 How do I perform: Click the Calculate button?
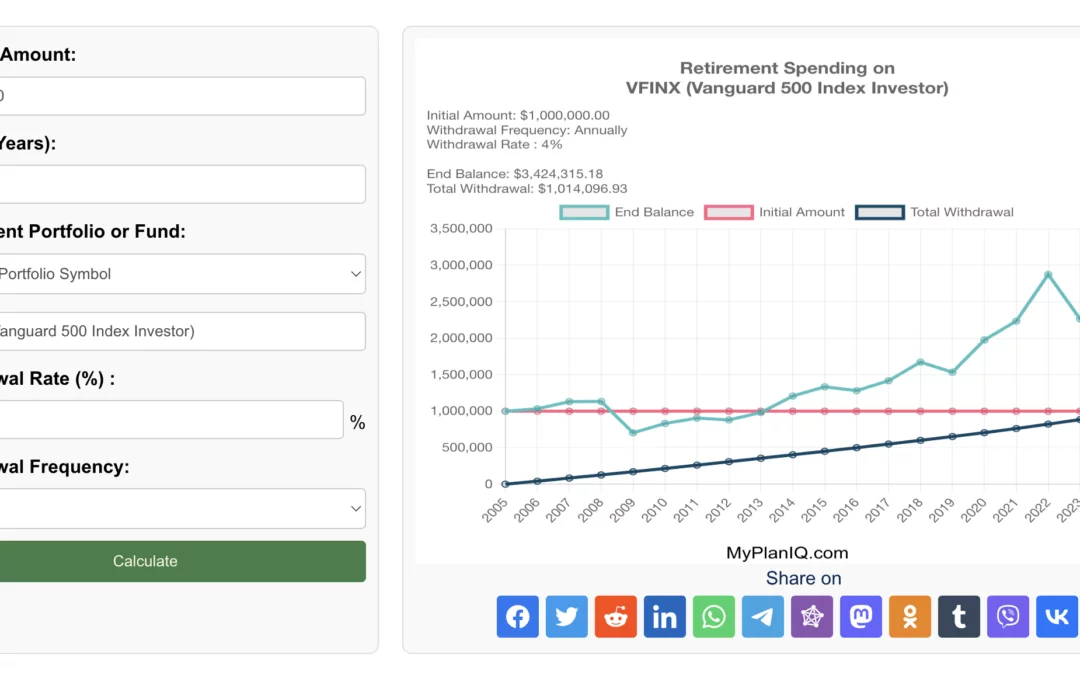[x=182, y=561]
